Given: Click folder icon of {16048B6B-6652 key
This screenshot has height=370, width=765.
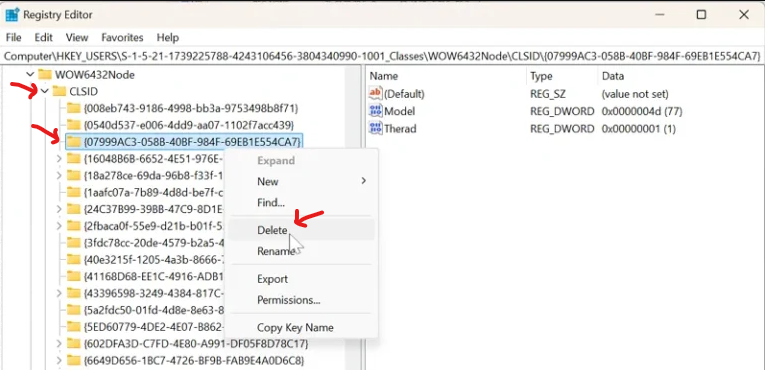Looking at the screenshot, I should tap(73, 158).
